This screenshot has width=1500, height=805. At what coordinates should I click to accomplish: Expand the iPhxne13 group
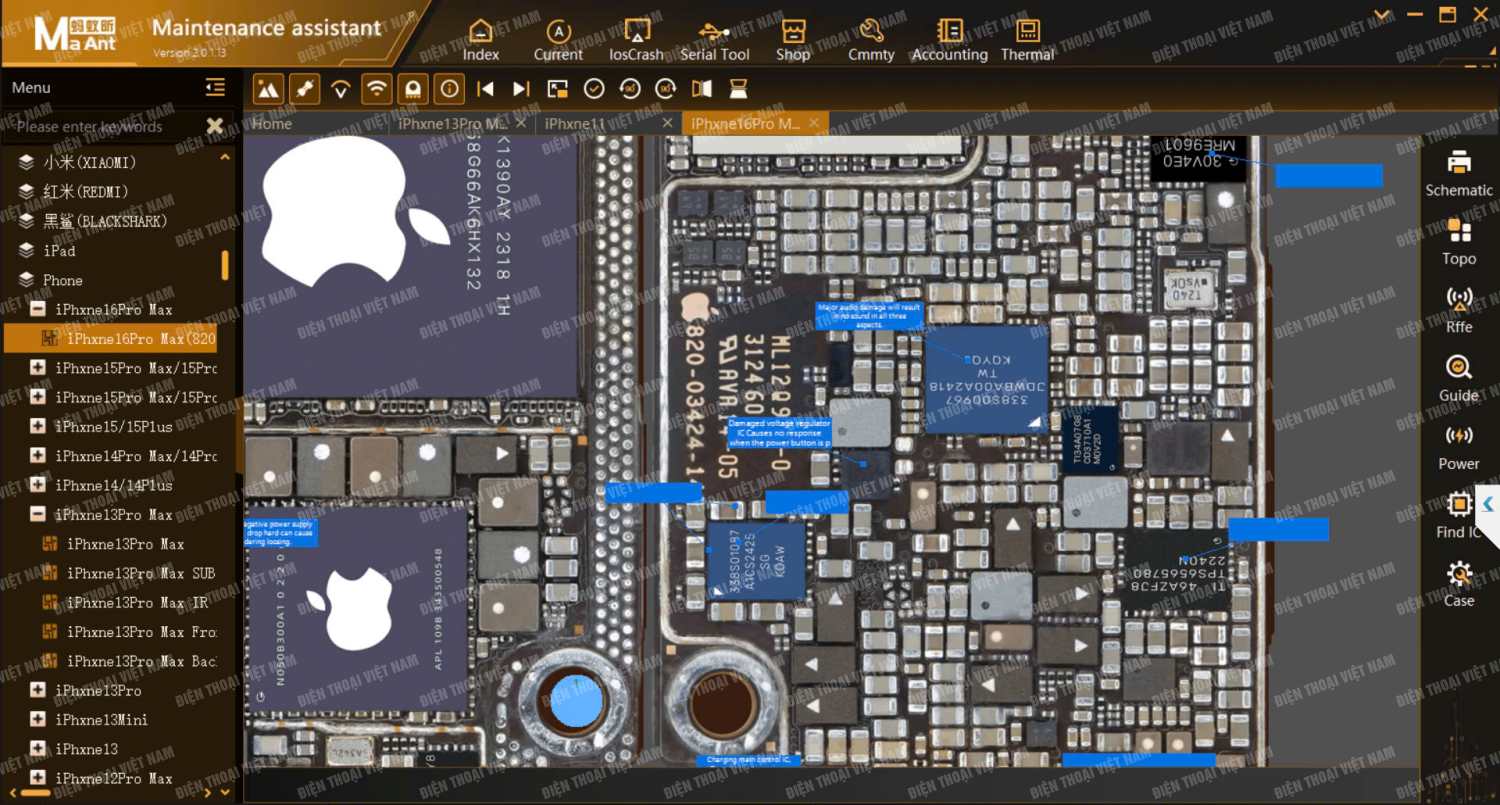38,748
